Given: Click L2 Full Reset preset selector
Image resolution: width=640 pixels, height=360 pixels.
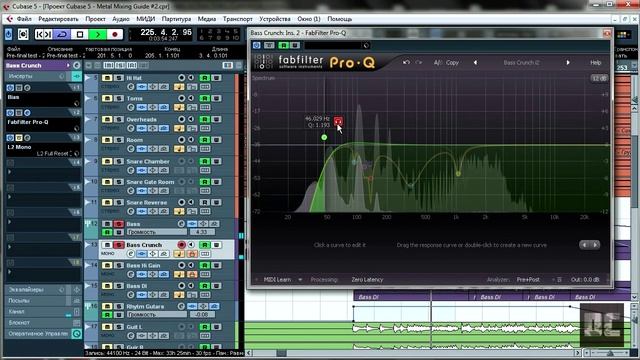Looking at the screenshot, I should [56, 153].
